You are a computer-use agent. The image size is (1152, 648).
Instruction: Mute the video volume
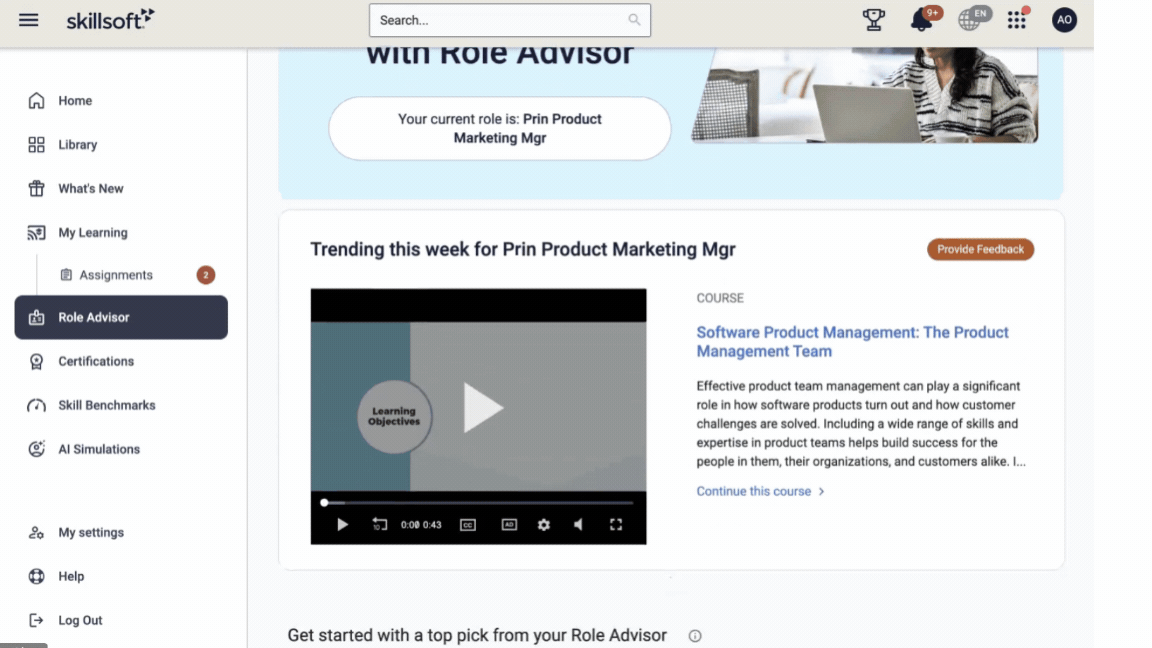click(579, 525)
